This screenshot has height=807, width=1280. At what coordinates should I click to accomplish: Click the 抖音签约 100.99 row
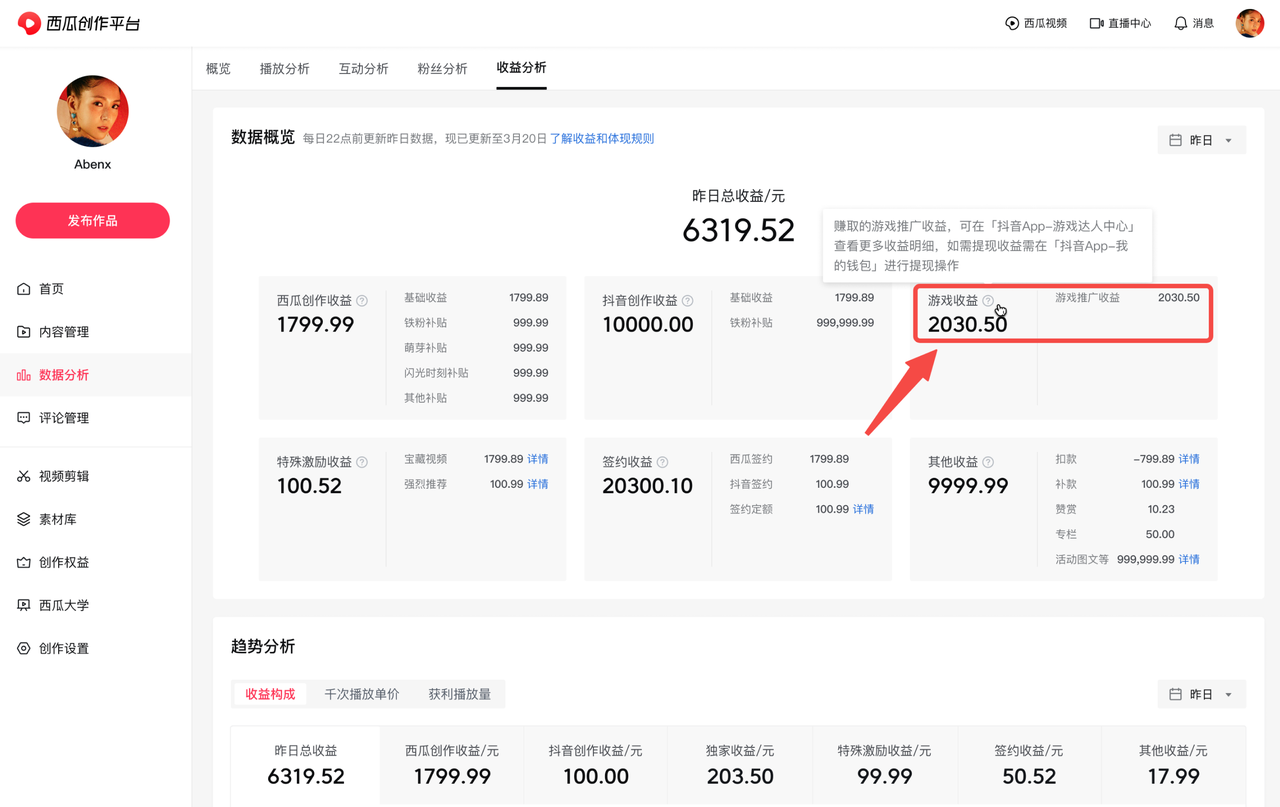(x=789, y=484)
